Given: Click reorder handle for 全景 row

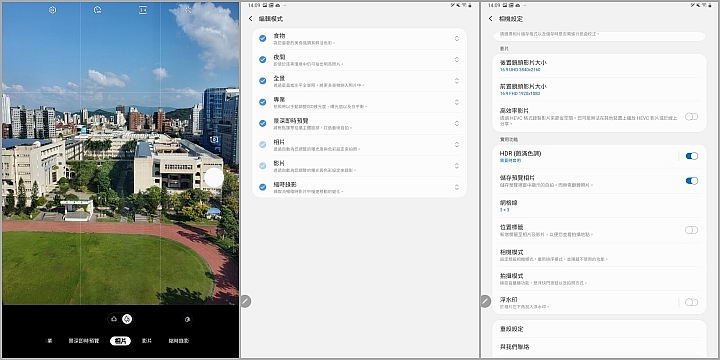Looking at the screenshot, I should pyautogui.click(x=457, y=80).
